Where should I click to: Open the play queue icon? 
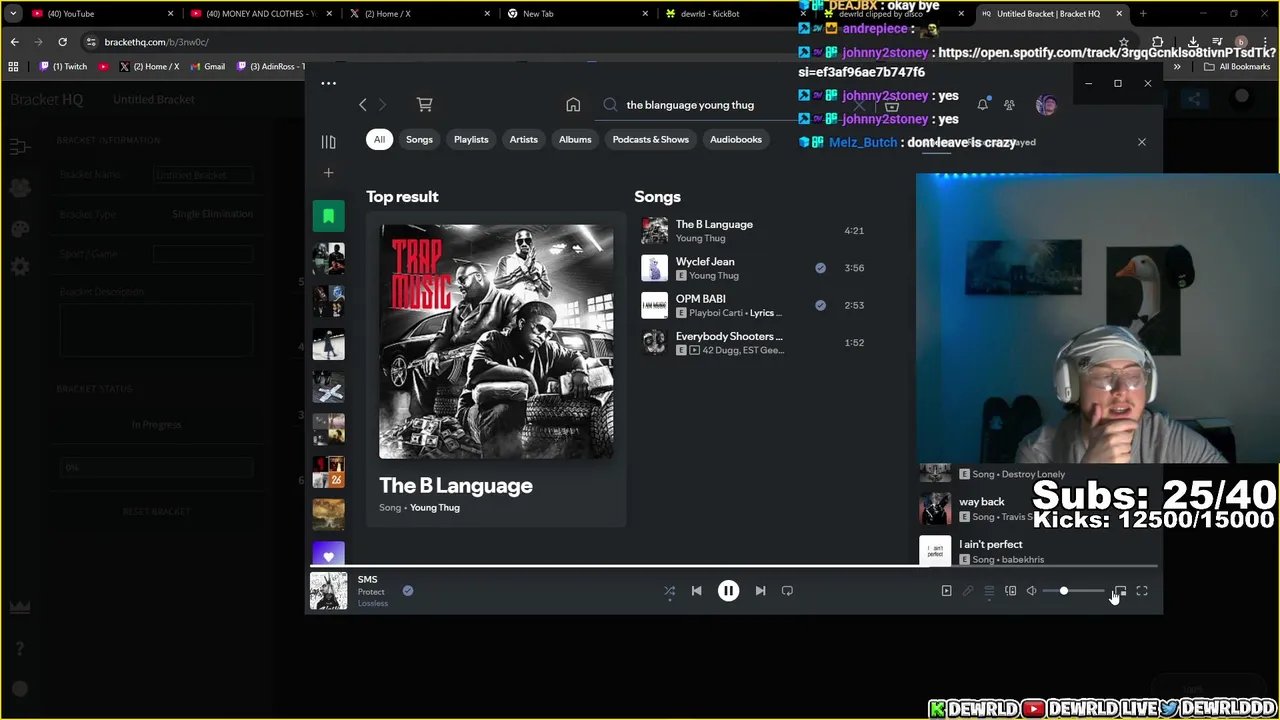[x=989, y=591]
